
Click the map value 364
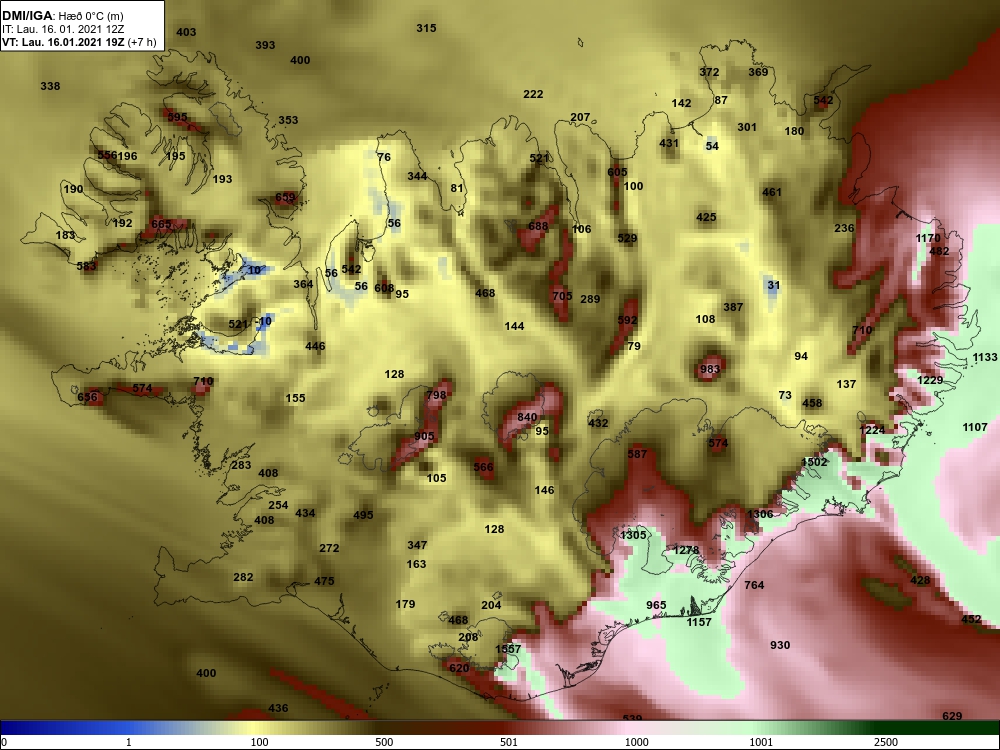click(x=303, y=284)
